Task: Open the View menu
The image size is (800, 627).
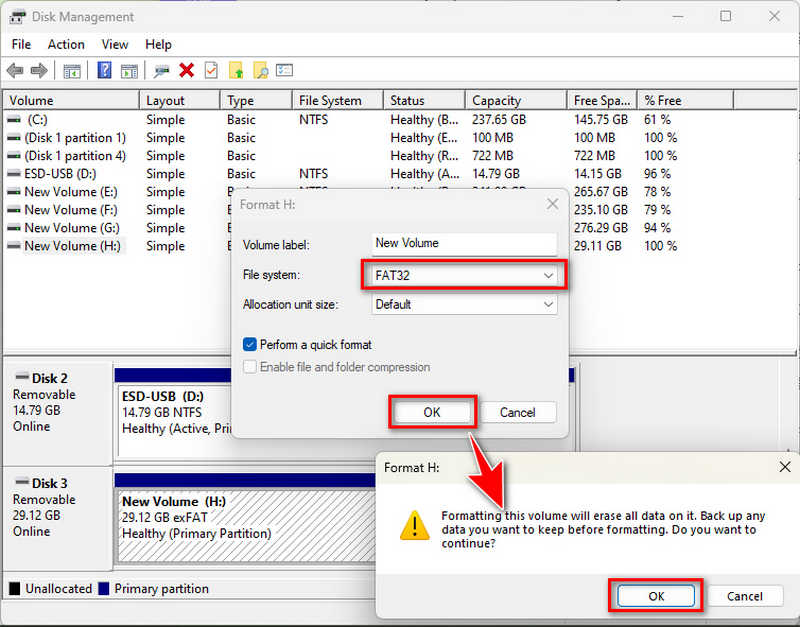Action: pos(115,44)
